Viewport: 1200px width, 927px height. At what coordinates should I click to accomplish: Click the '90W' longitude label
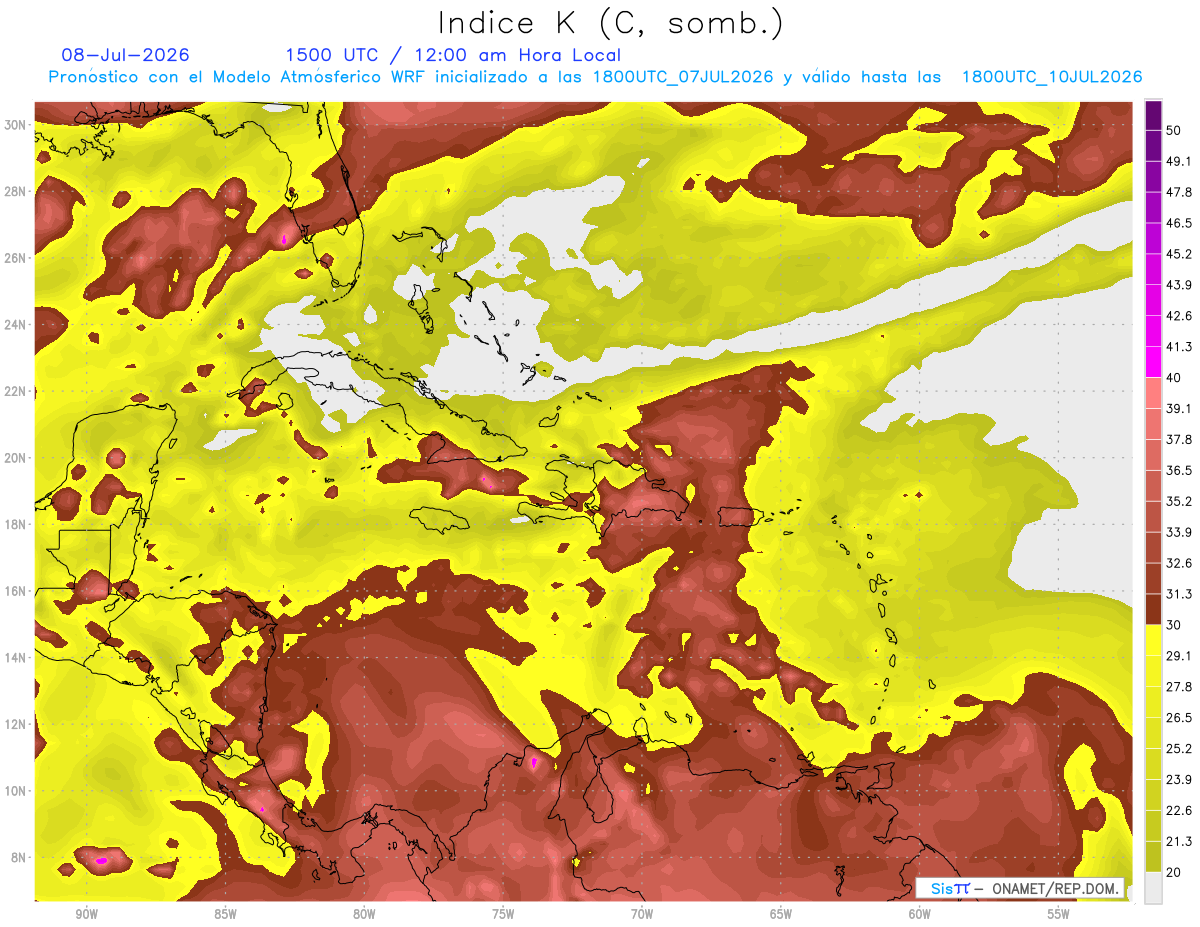coord(86,914)
